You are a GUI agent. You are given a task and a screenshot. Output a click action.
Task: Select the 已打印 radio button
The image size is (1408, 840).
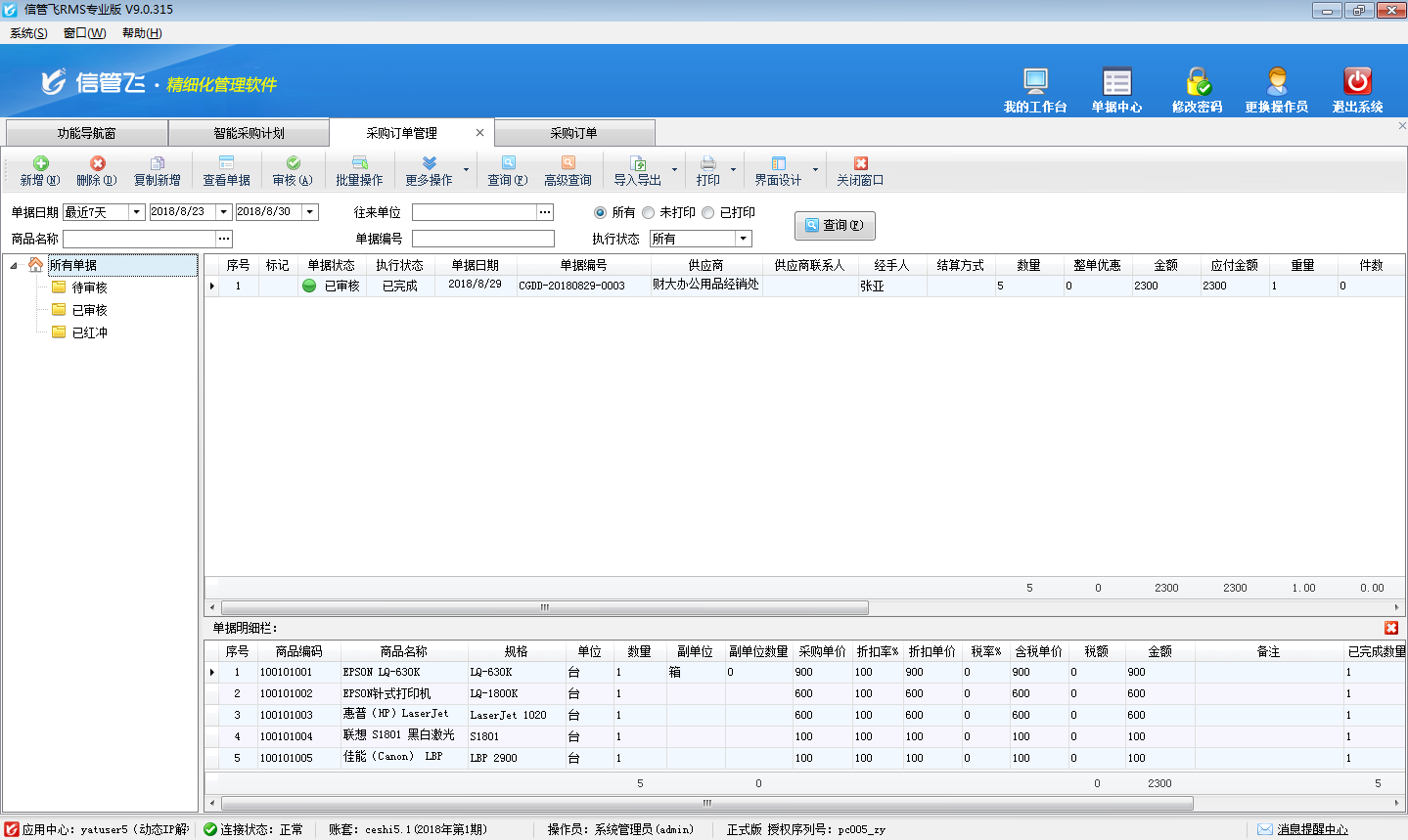(x=708, y=212)
